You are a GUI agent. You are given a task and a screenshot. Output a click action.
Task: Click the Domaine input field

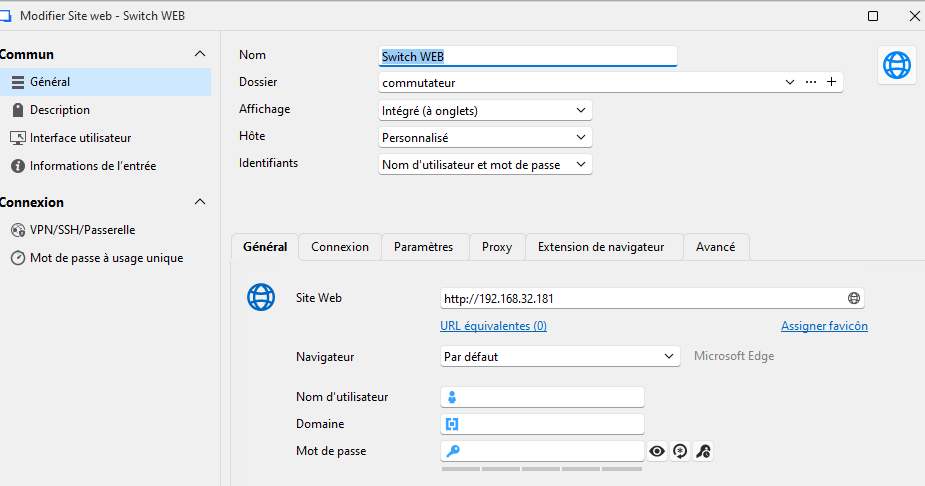tap(542, 424)
